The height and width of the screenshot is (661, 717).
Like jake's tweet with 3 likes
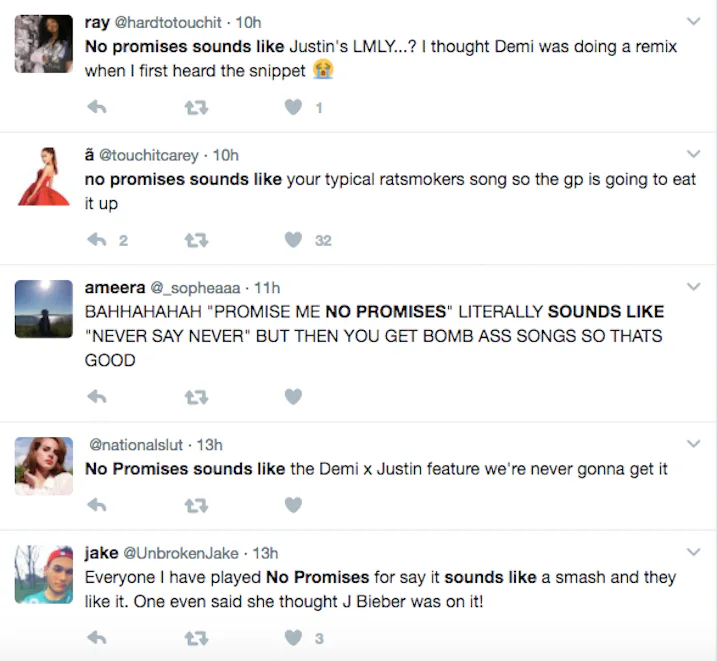coord(293,637)
